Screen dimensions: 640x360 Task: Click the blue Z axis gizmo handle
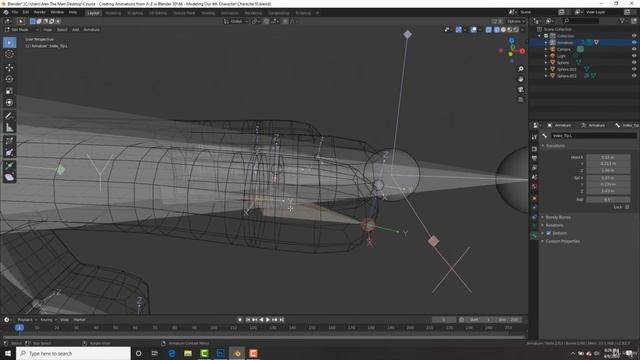511,40
